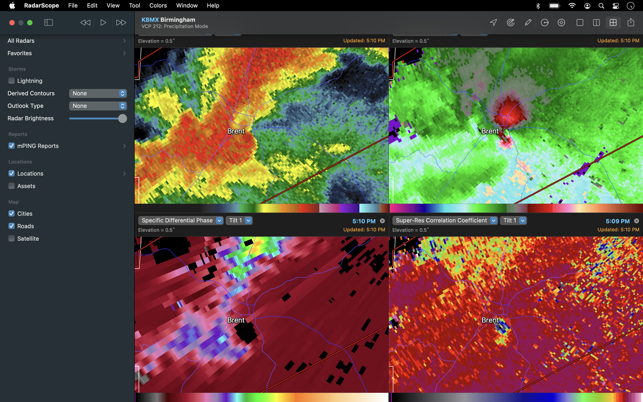Open settings gear next to 5:10 PM

tap(382, 221)
